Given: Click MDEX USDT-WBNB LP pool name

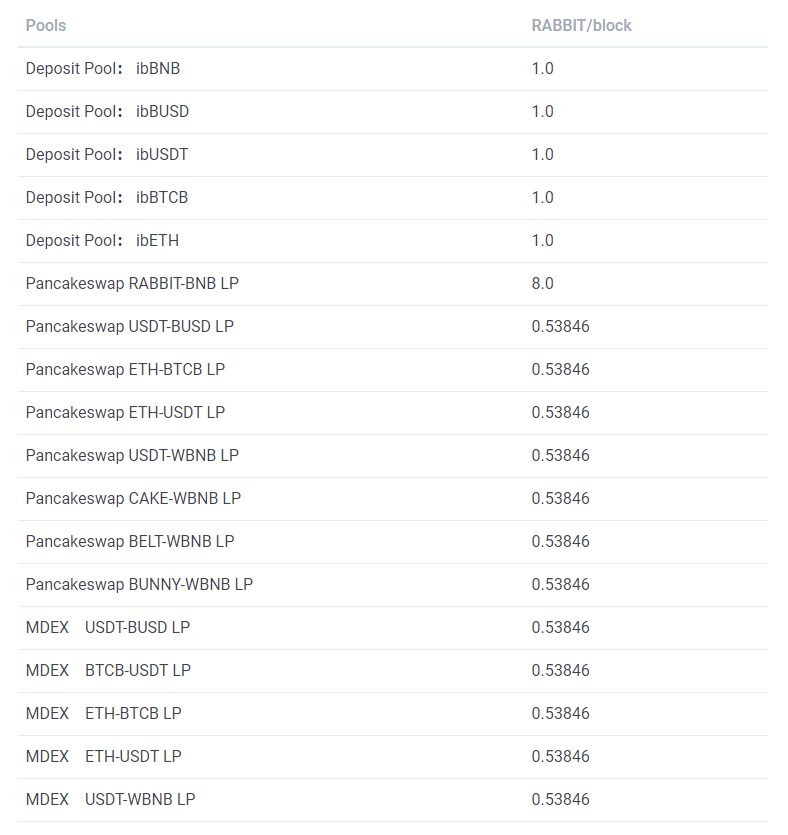Looking at the screenshot, I should click(111, 799).
